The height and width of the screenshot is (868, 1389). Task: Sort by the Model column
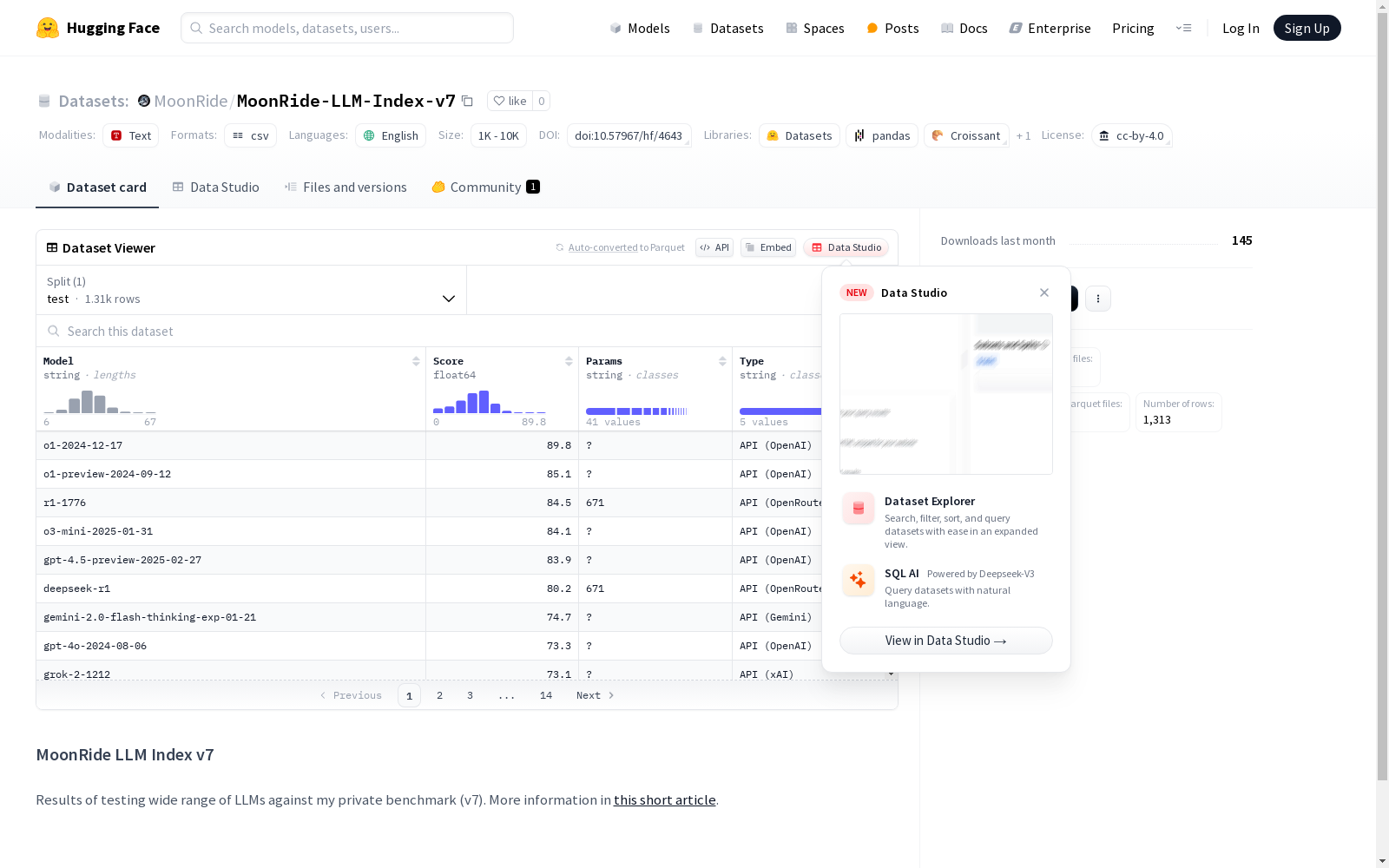click(x=416, y=361)
